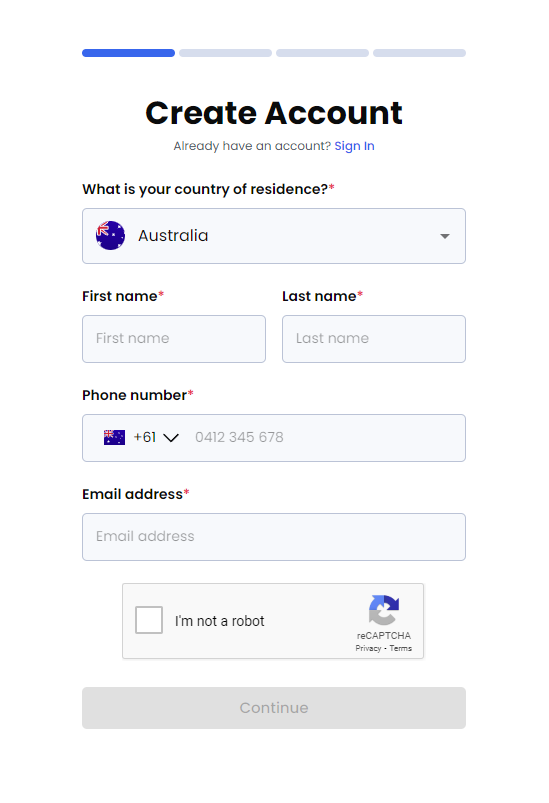Click the small Australian flag in phone field
The image size is (549, 803).
coord(114,437)
